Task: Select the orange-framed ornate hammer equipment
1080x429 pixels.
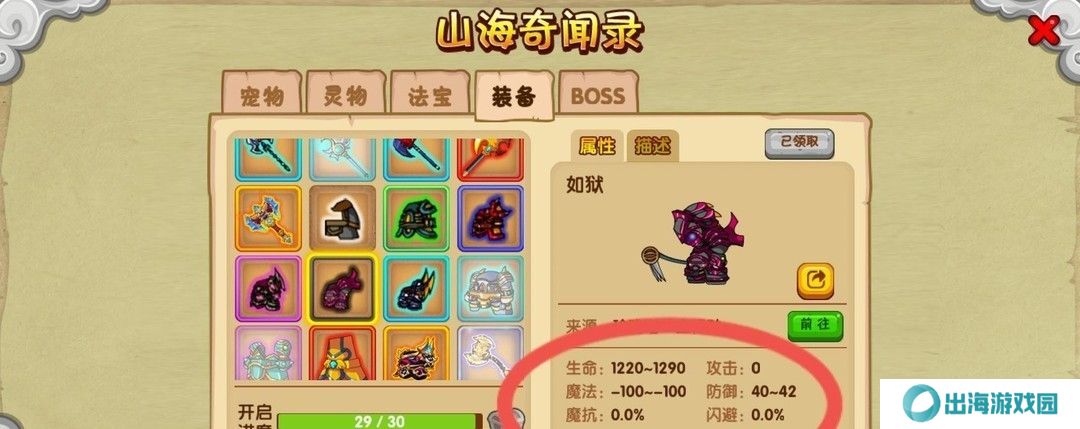Action: pos(268,218)
